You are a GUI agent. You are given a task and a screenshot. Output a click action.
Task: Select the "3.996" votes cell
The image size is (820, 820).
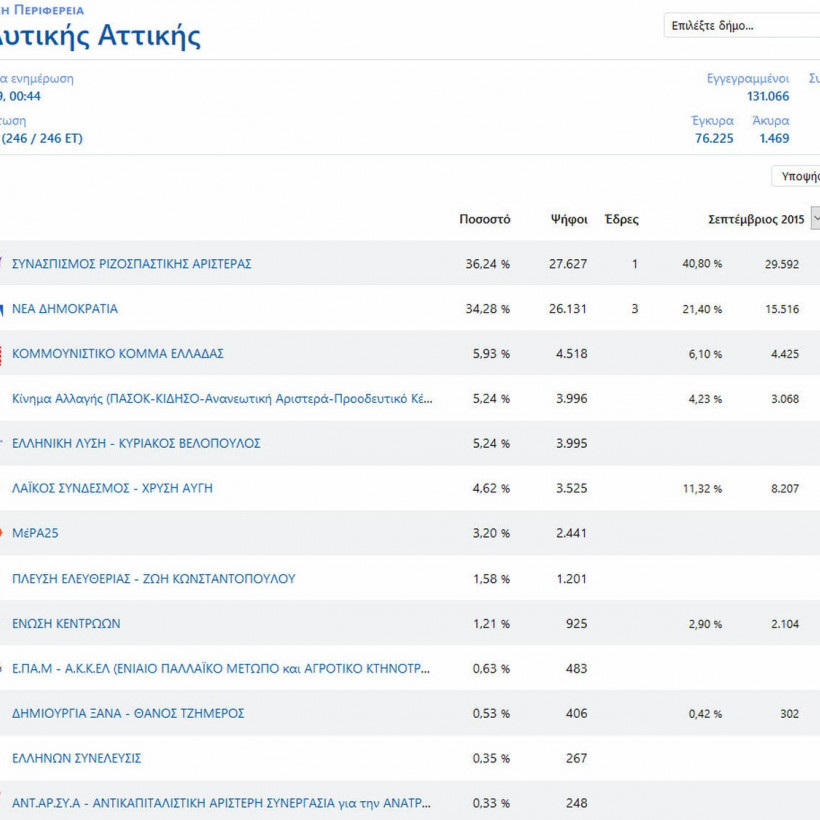click(x=571, y=398)
